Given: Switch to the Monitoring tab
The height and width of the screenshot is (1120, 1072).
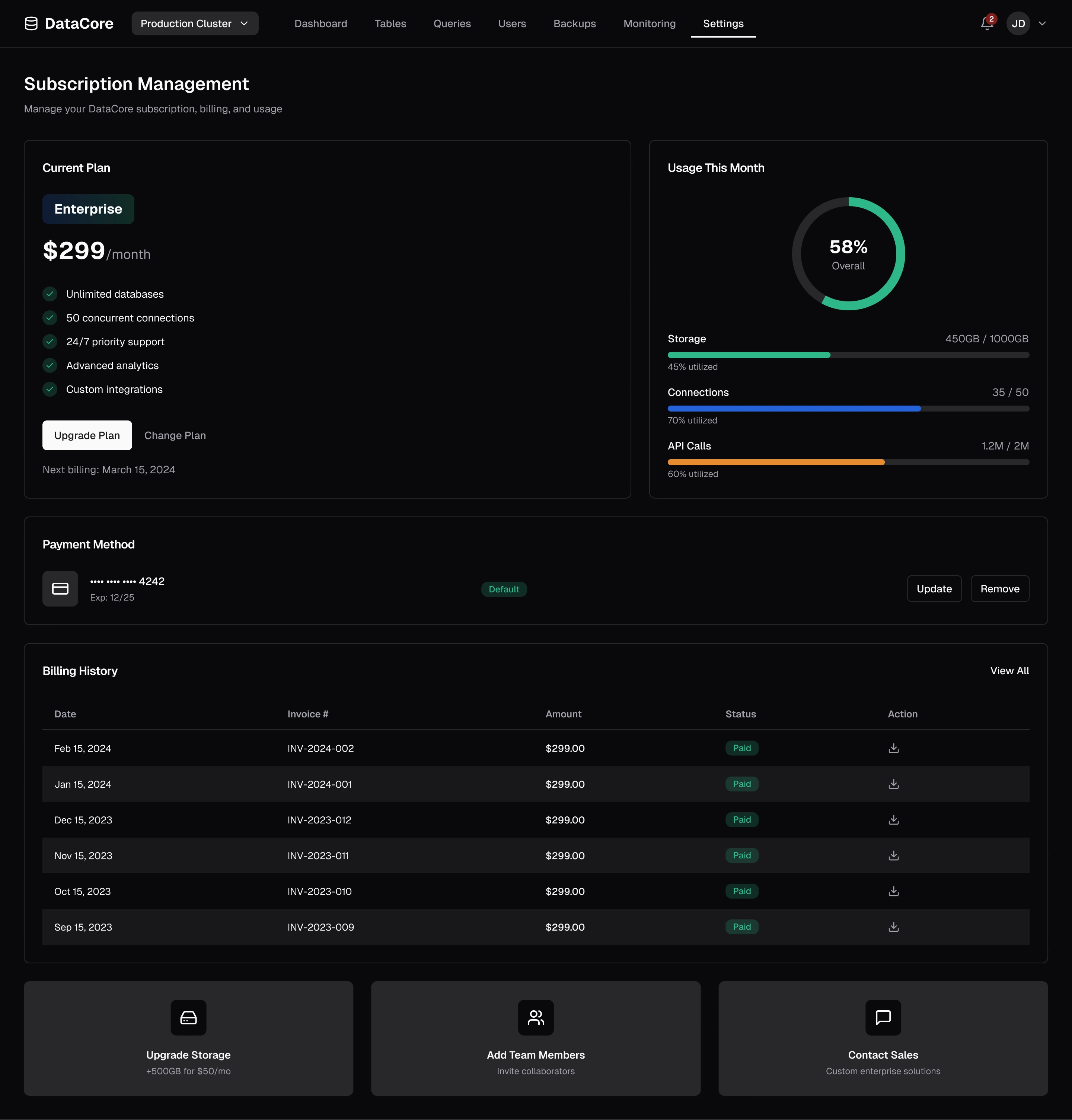Looking at the screenshot, I should coord(649,23).
